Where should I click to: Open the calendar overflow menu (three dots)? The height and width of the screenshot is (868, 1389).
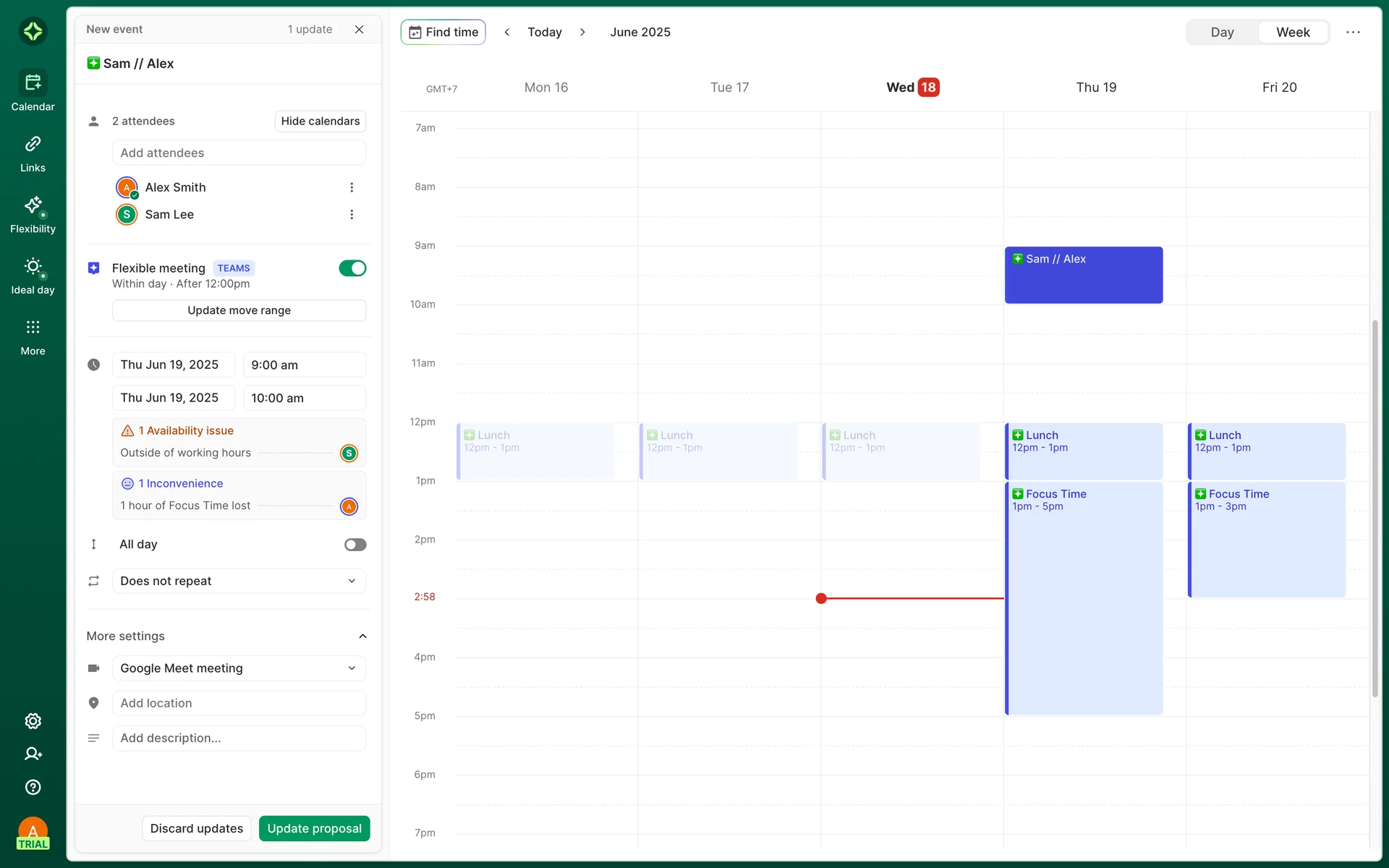[1353, 32]
